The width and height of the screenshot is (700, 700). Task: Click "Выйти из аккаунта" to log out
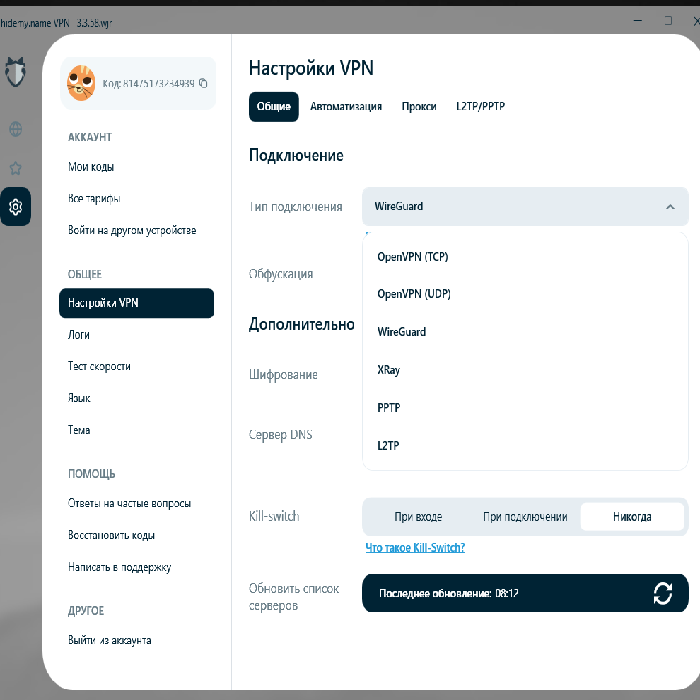click(109, 640)
